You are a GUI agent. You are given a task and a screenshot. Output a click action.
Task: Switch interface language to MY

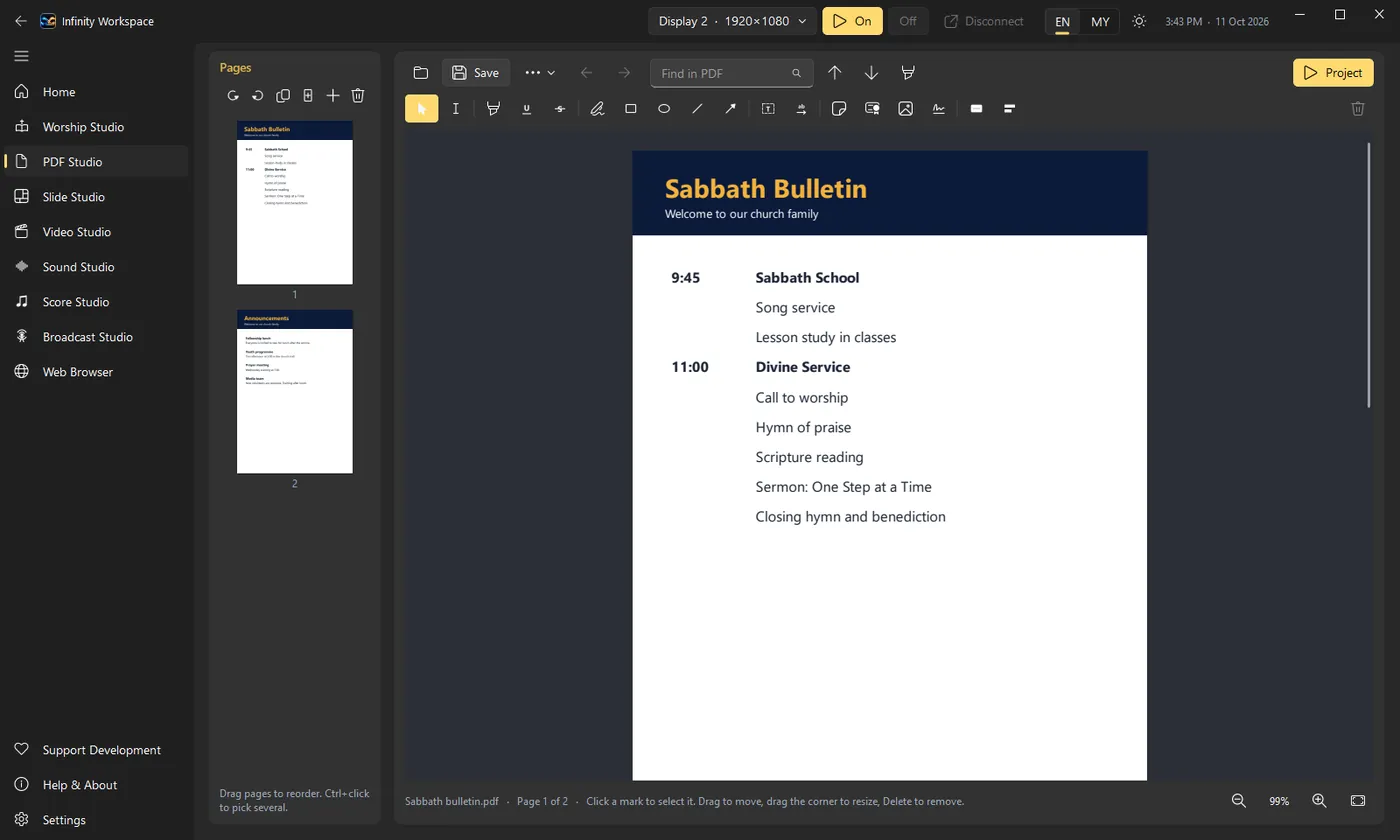[1100, 21]
